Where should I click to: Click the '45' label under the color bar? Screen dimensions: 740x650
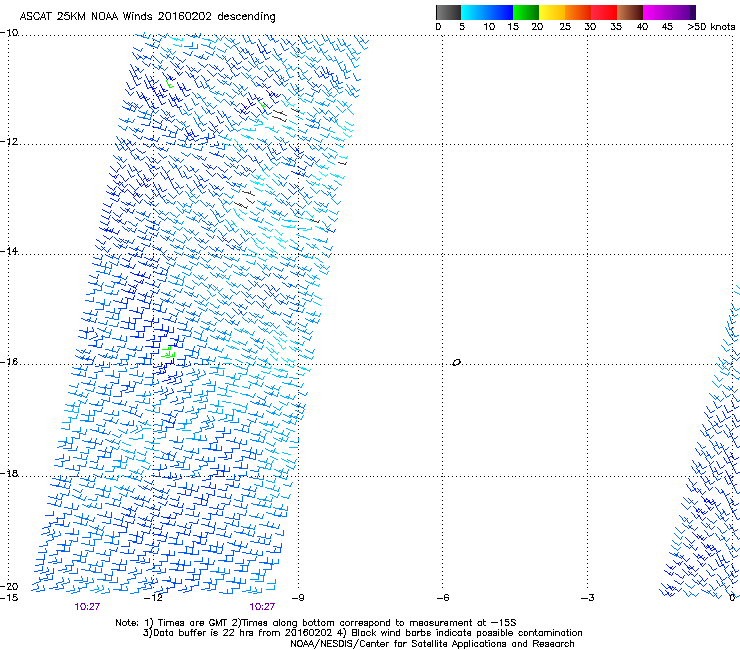tap(667, 27)
